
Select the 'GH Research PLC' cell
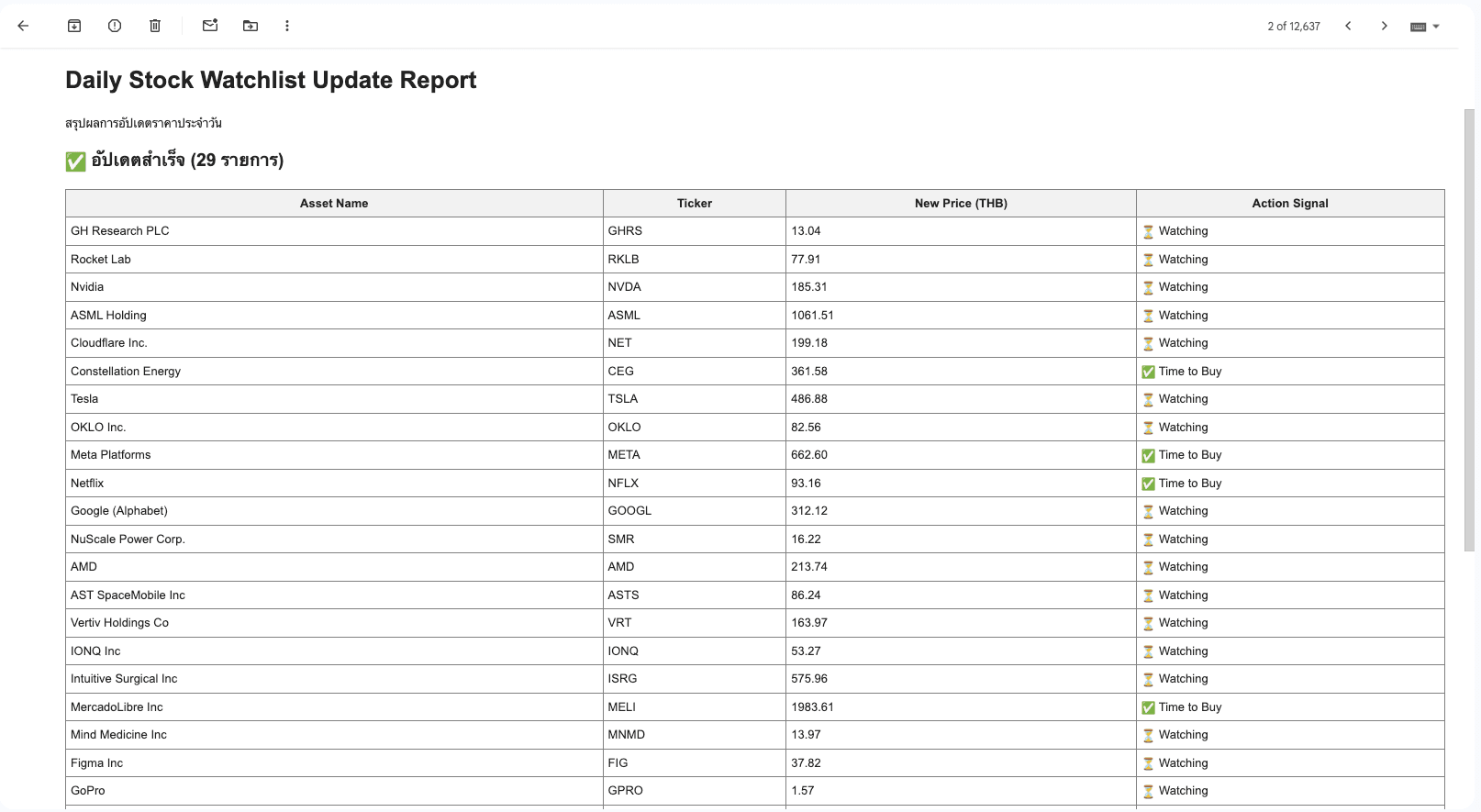pyautogui.click(x=334, y=231)
